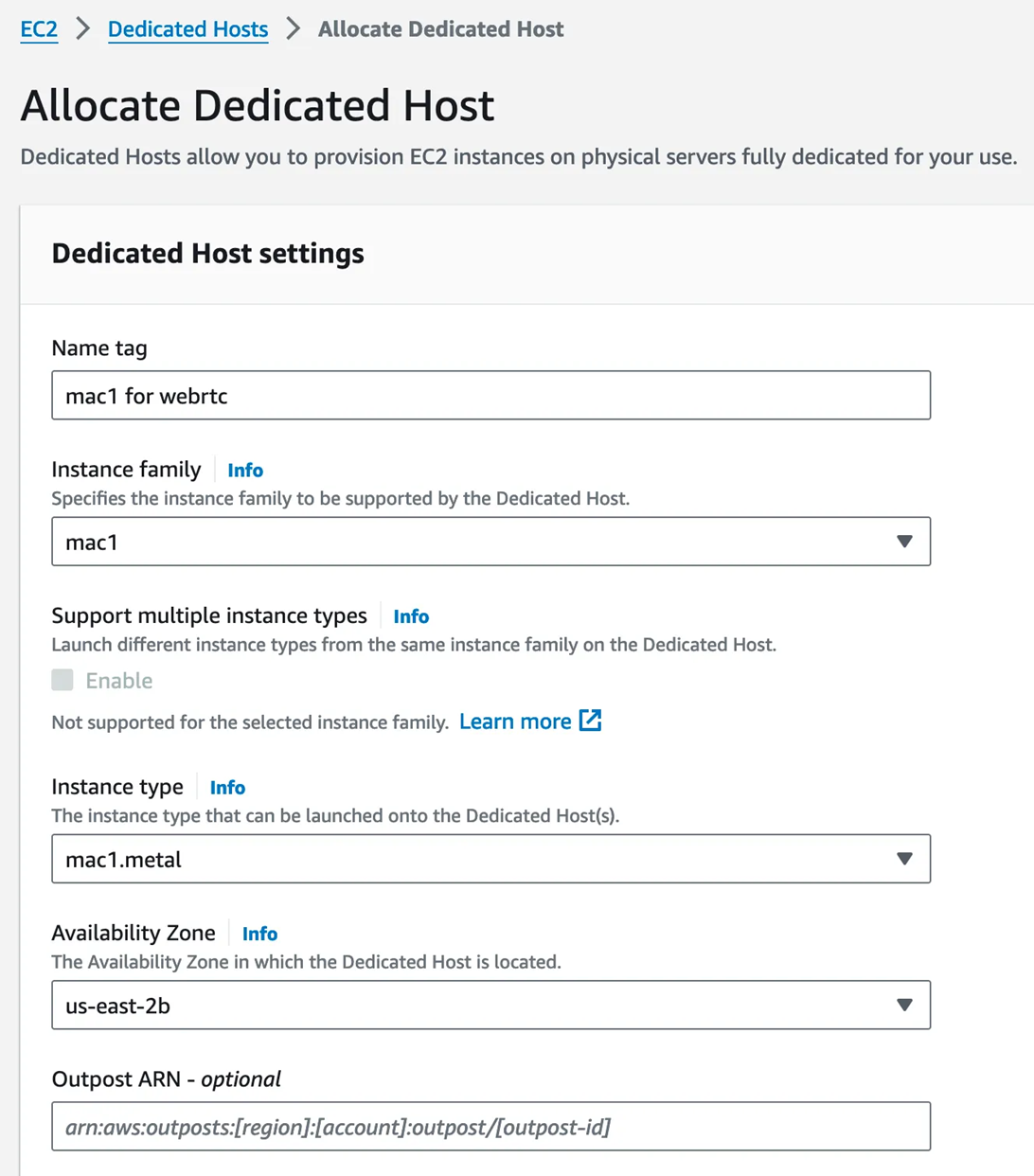Open Instance type info link
The height and width of the screenshot is (1176, 1034).
click(x=227, y=788)
